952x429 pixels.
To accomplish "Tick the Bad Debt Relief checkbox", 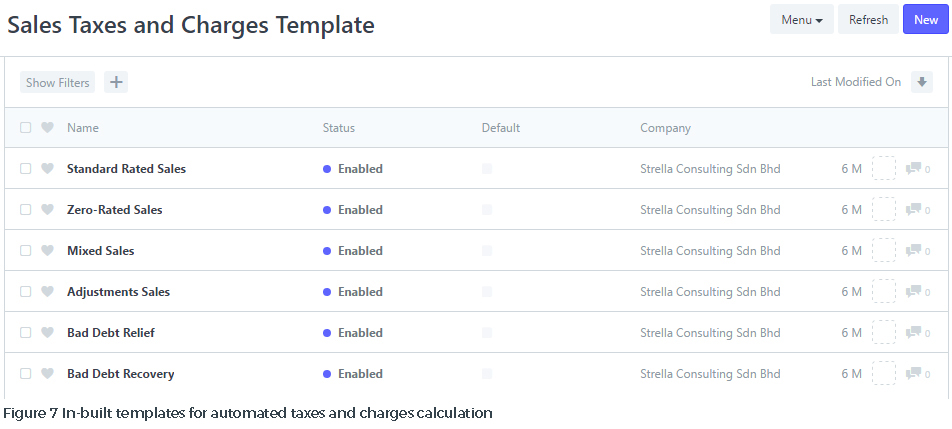I will [26, 333].
